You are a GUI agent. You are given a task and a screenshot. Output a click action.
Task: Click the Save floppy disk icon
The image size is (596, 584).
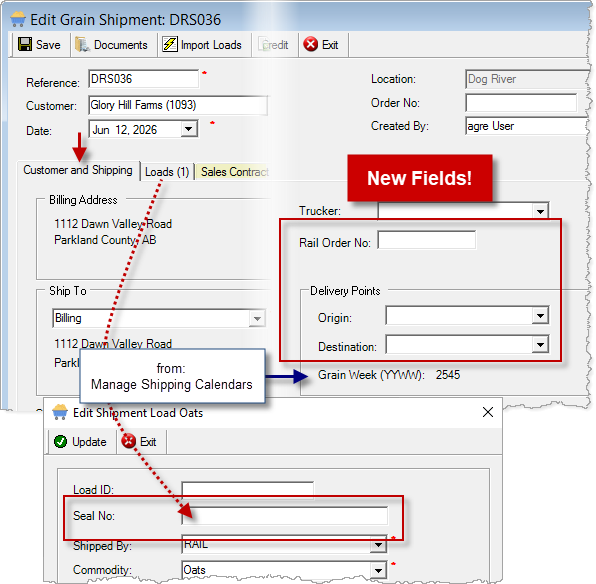click(x=25, y=44)
